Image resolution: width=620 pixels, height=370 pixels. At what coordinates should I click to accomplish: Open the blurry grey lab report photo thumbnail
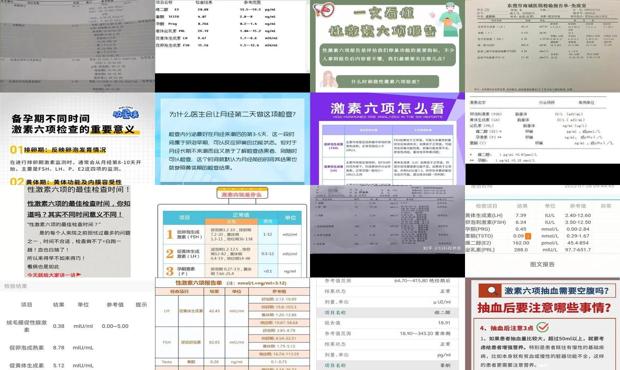[x=78, y=46]
